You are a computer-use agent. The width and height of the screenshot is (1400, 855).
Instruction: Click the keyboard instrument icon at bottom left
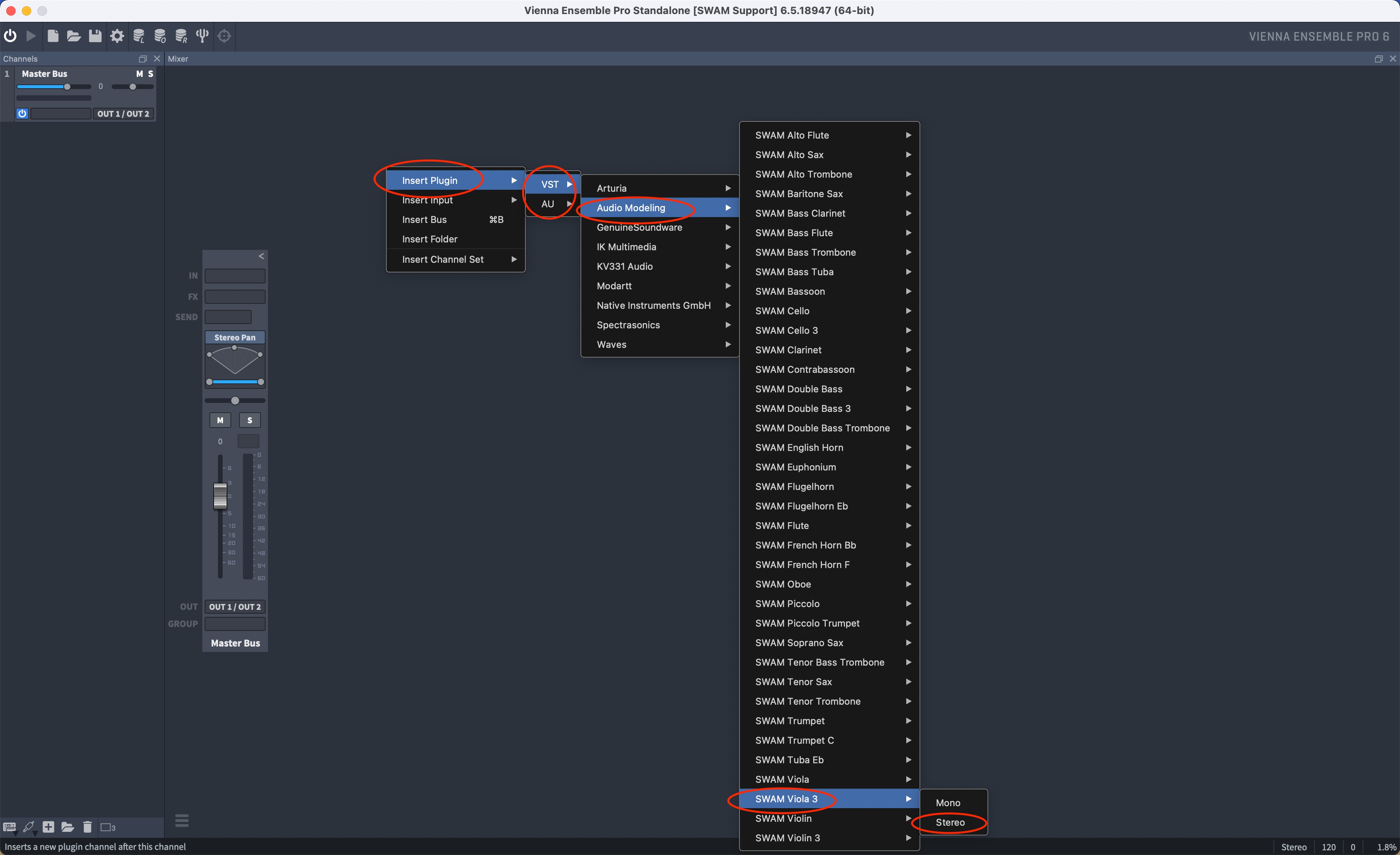10,827
